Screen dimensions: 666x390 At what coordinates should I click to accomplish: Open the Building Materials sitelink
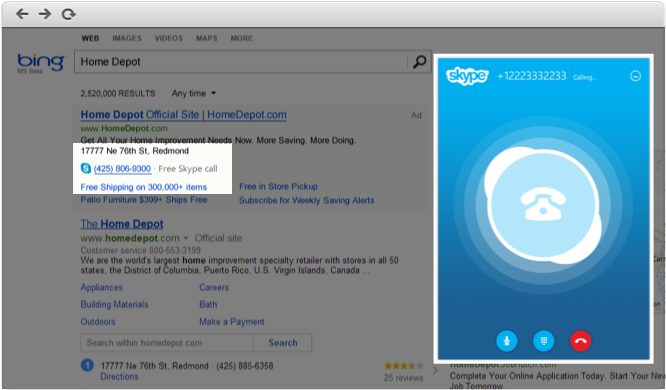[114, 304]
